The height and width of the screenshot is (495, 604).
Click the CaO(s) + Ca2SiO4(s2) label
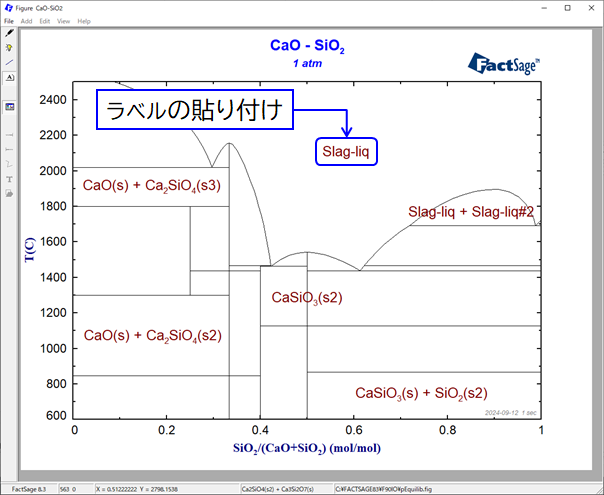click(153, 336)
